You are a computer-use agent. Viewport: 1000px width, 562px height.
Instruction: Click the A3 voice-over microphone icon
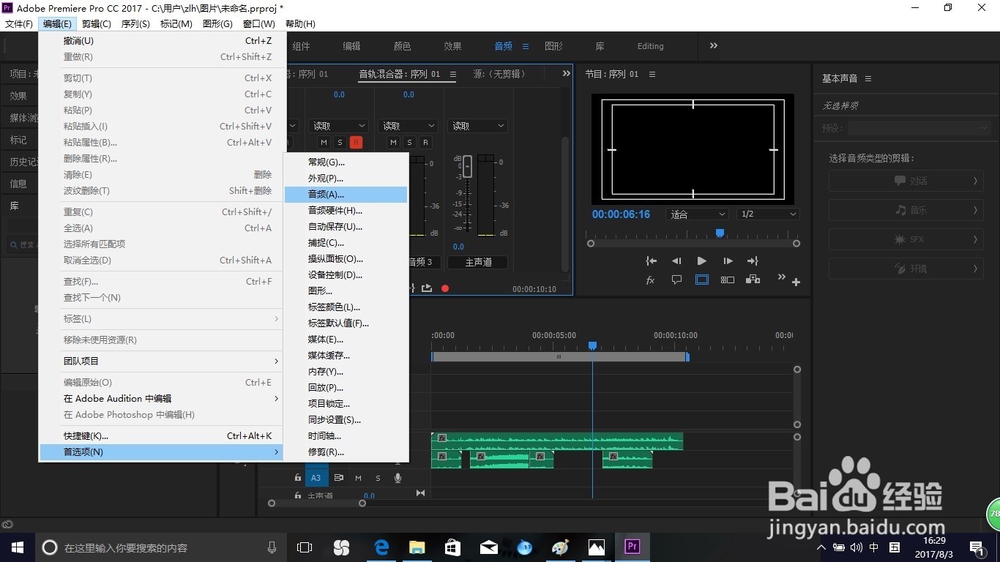[x=398, y=478]
